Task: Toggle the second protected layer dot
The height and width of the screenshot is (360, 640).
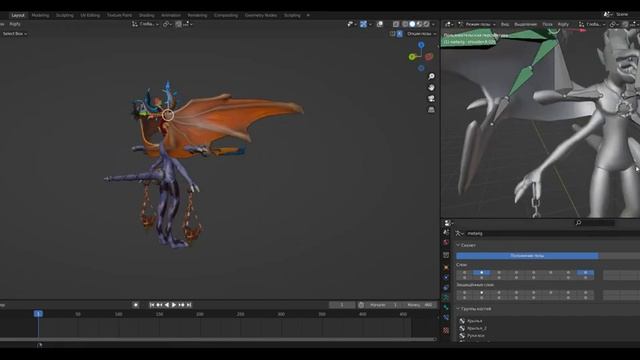Action: [x=481, y=293]
